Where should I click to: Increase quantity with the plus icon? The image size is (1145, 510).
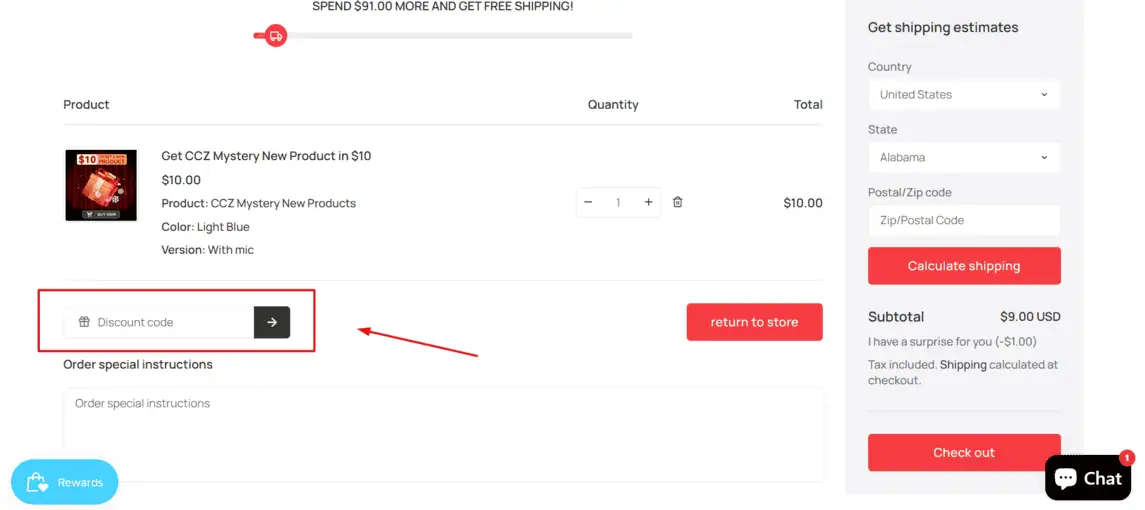648,202
